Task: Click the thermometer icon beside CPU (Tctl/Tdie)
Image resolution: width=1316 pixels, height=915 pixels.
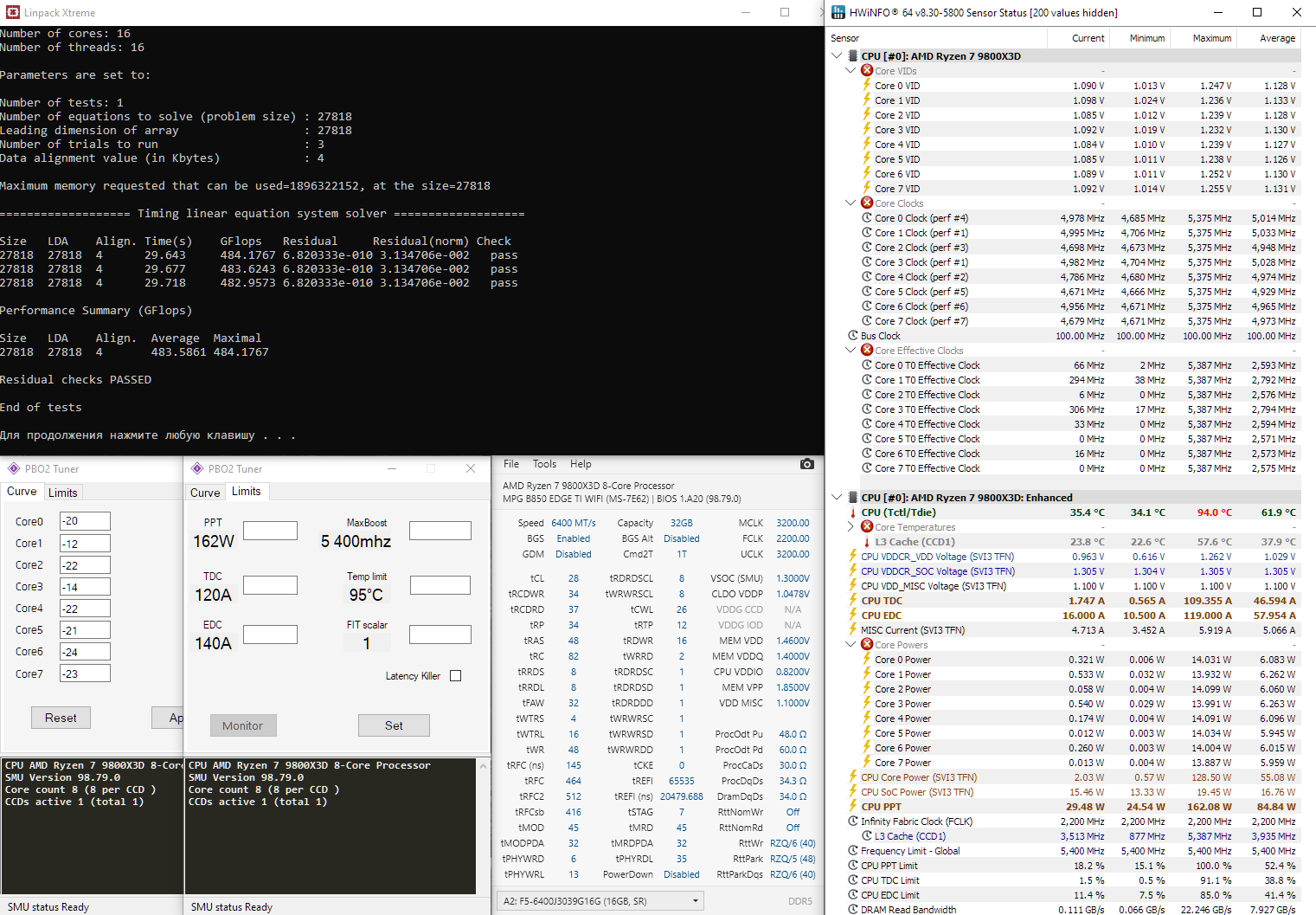Action: (x=853, y=512)
